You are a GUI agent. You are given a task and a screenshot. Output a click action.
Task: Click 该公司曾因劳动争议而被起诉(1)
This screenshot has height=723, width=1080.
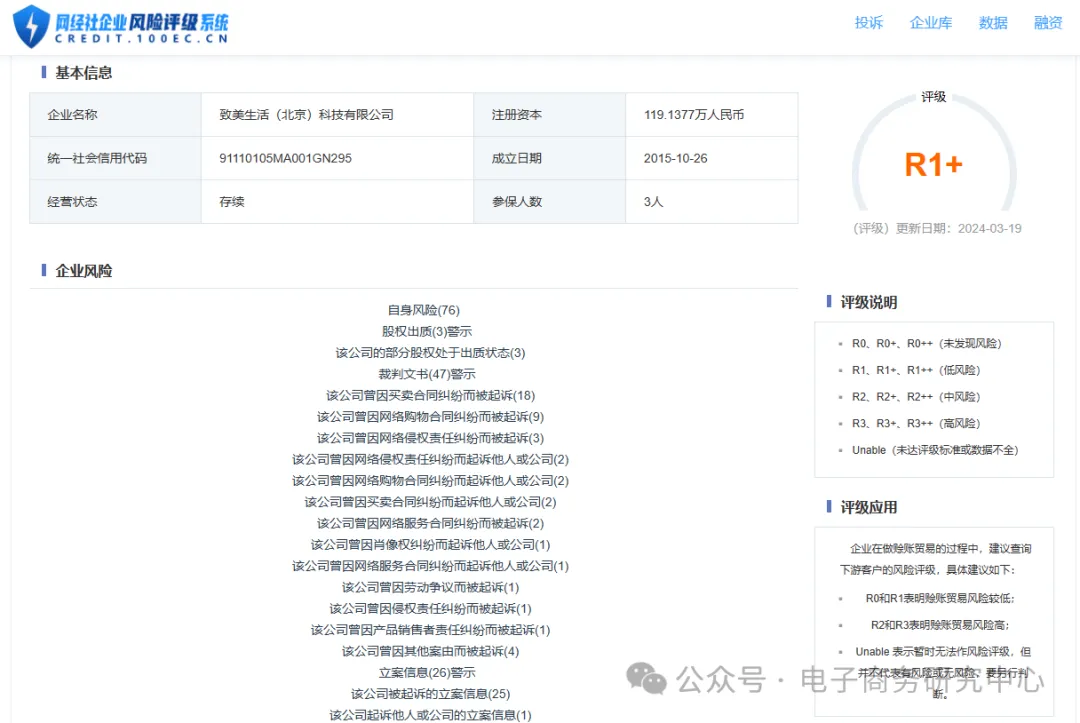(430, 588)
